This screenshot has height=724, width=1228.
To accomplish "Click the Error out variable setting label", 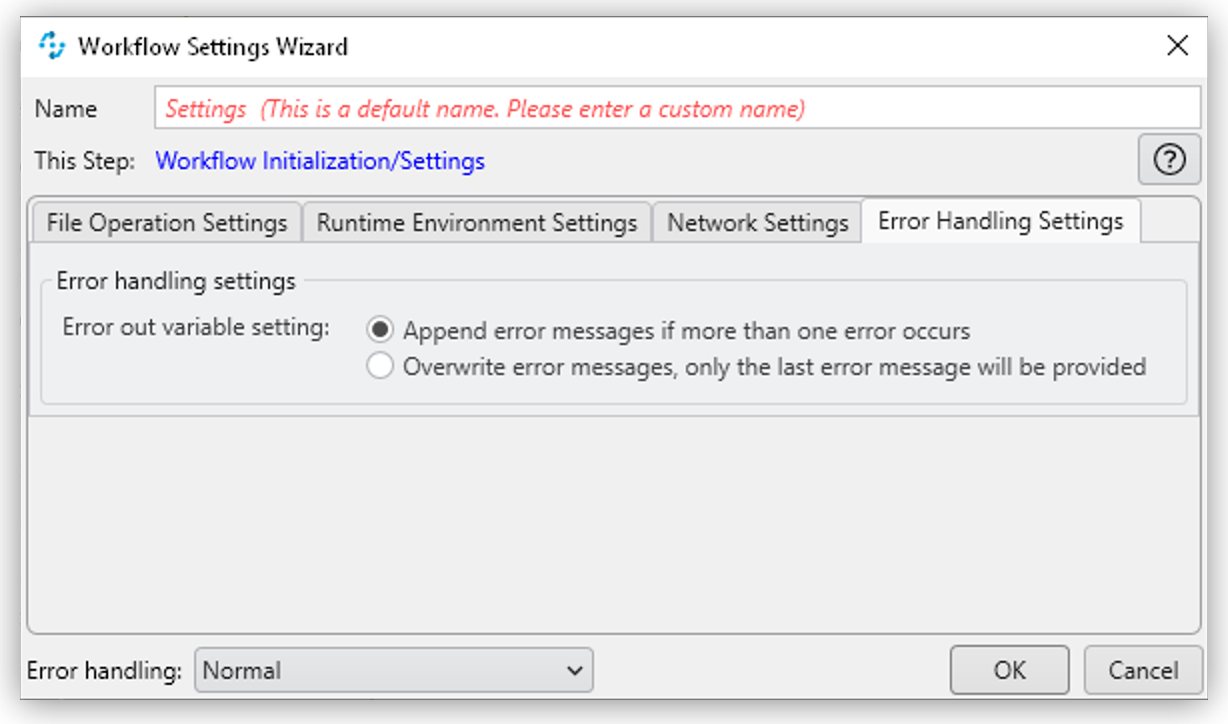I will pyautogui.click(x=194, y=326).
